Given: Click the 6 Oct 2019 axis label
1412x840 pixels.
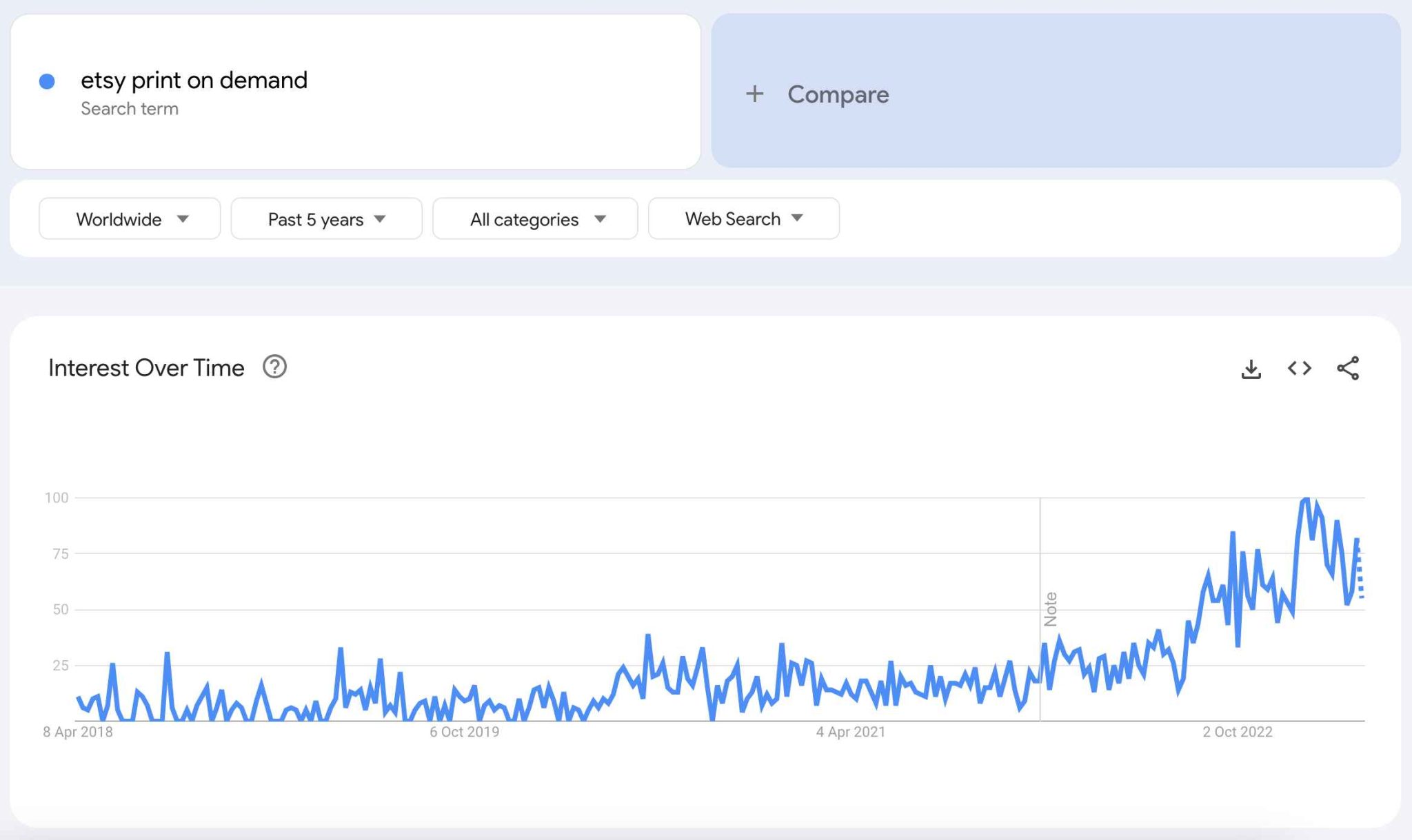Looking at the screenshot, I should click(x=465, y=732).
